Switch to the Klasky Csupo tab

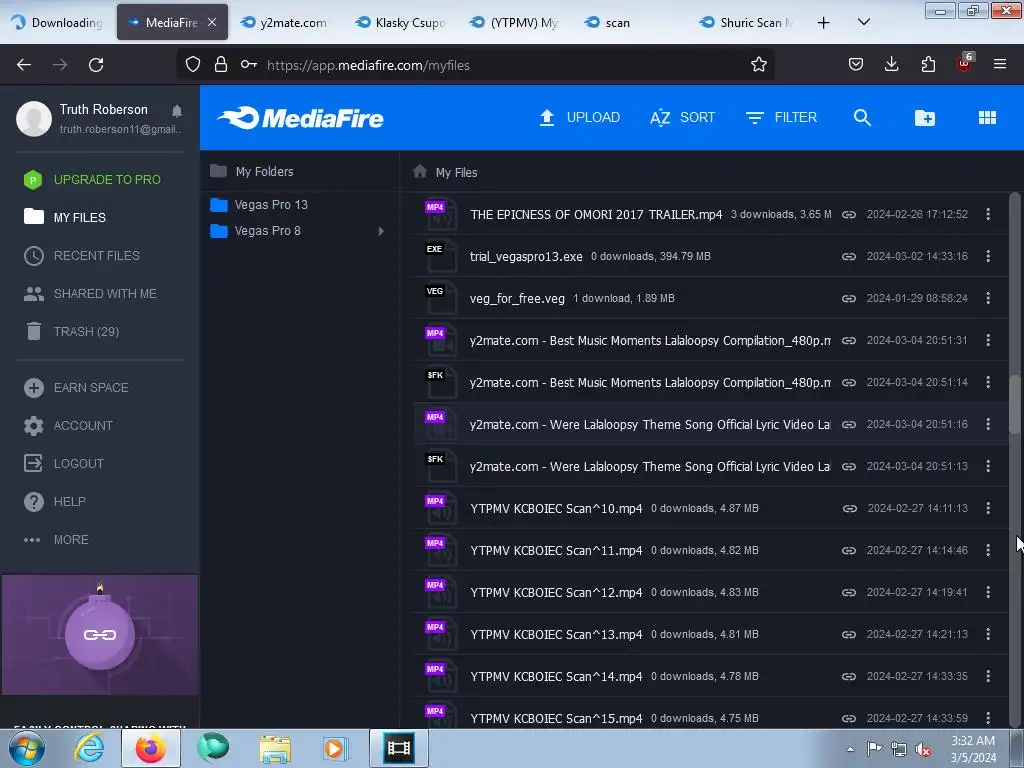click(402, 23)
